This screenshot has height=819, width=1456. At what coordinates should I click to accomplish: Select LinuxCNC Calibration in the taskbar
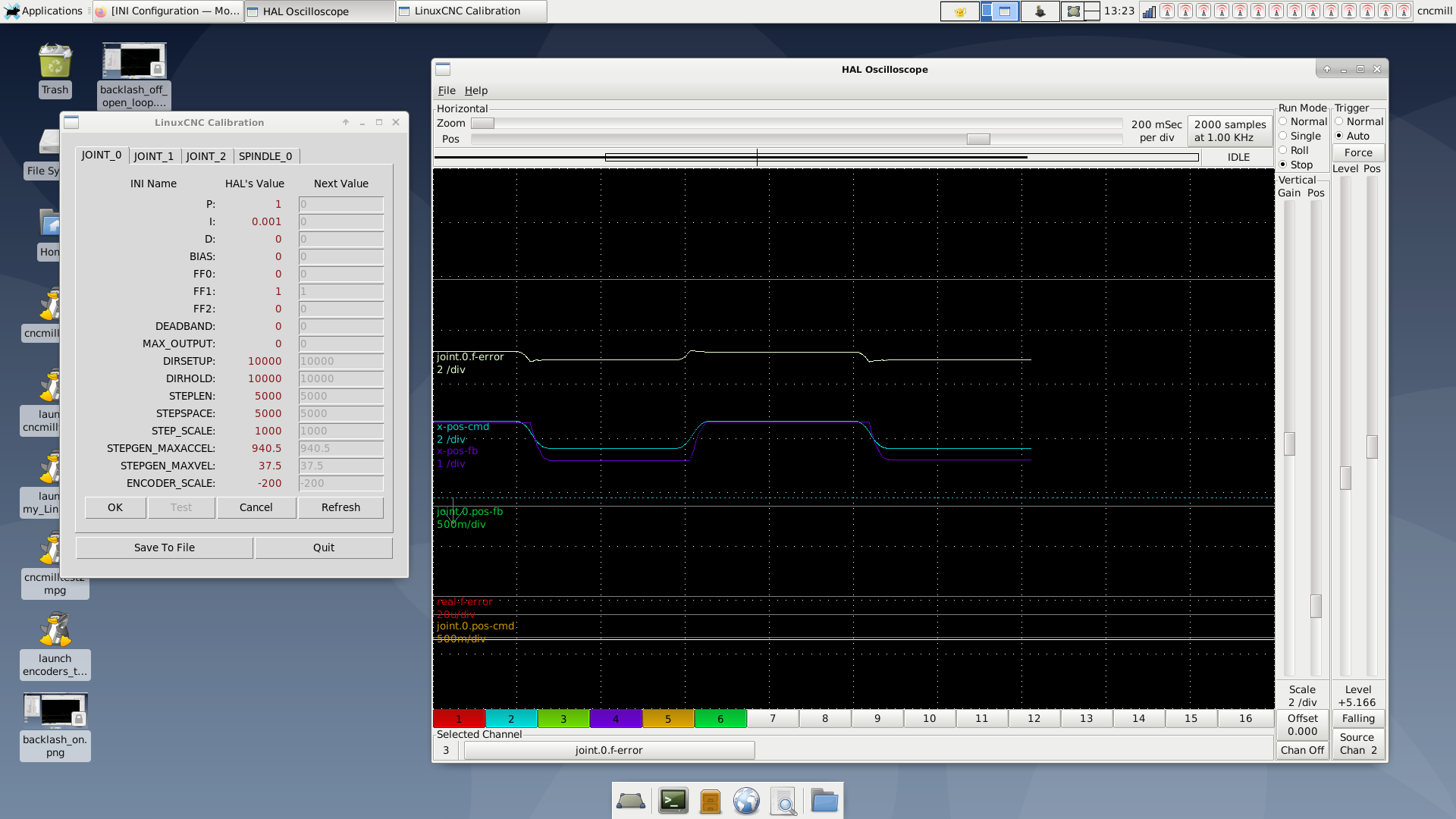point(471,11)
